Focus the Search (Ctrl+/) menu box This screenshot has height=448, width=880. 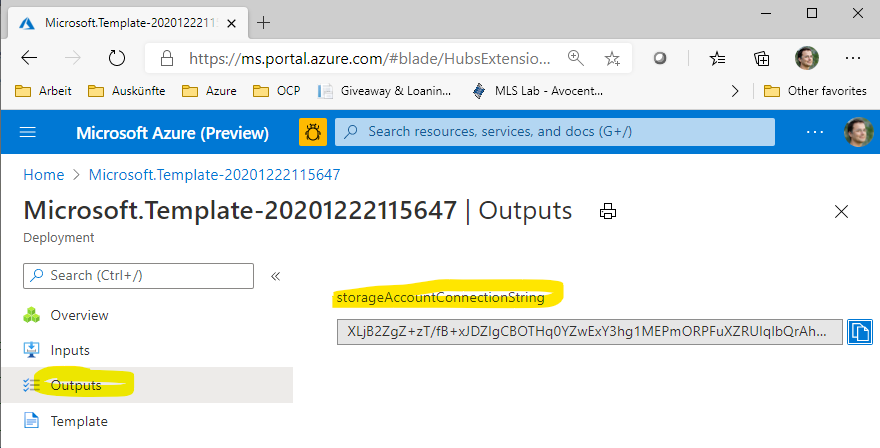(x=138, y=276)
